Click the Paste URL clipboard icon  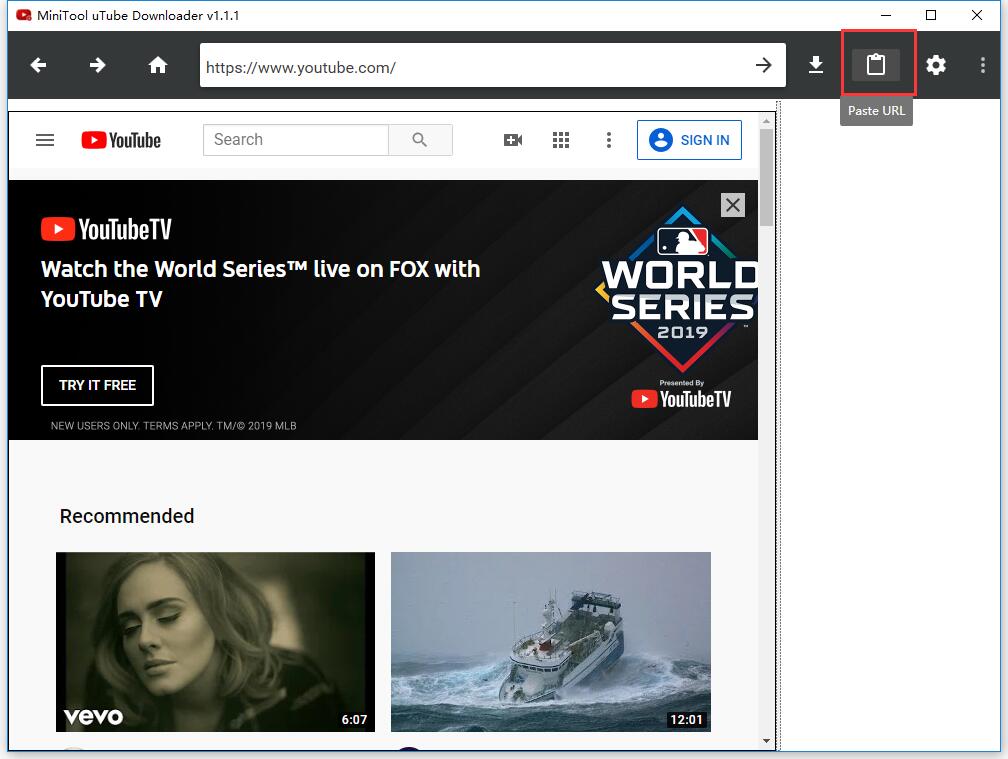[876, 65]
